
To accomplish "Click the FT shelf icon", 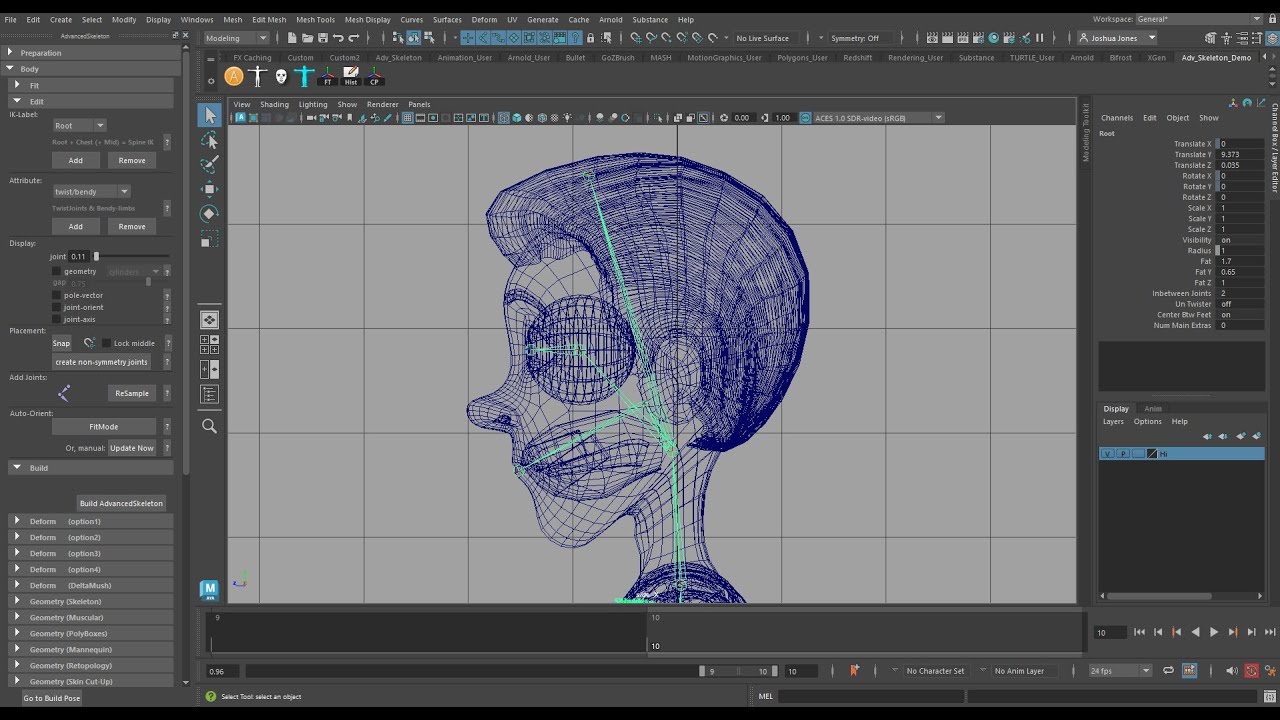I will 328,76.
